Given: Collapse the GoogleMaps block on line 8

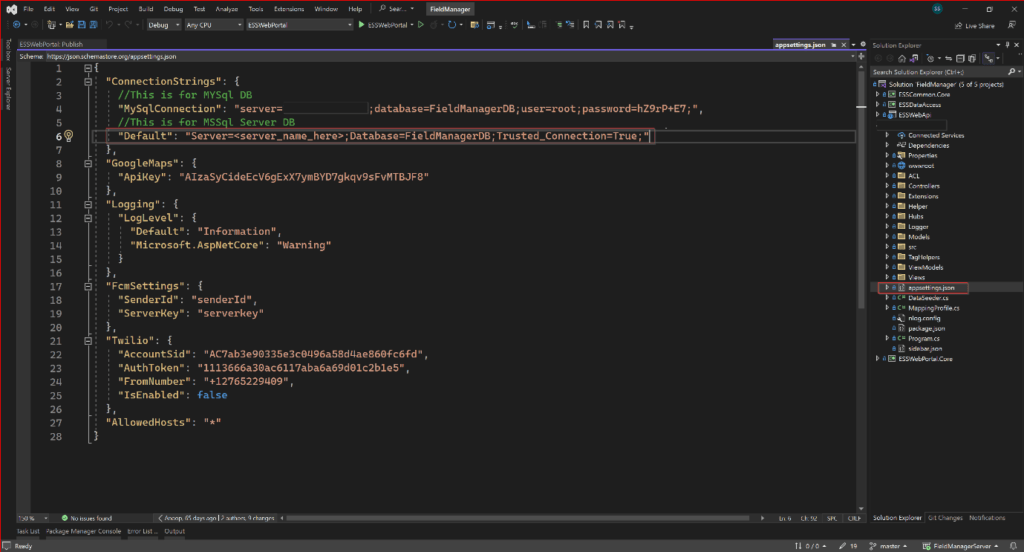Looking at the screenshot, I should 88,163.
